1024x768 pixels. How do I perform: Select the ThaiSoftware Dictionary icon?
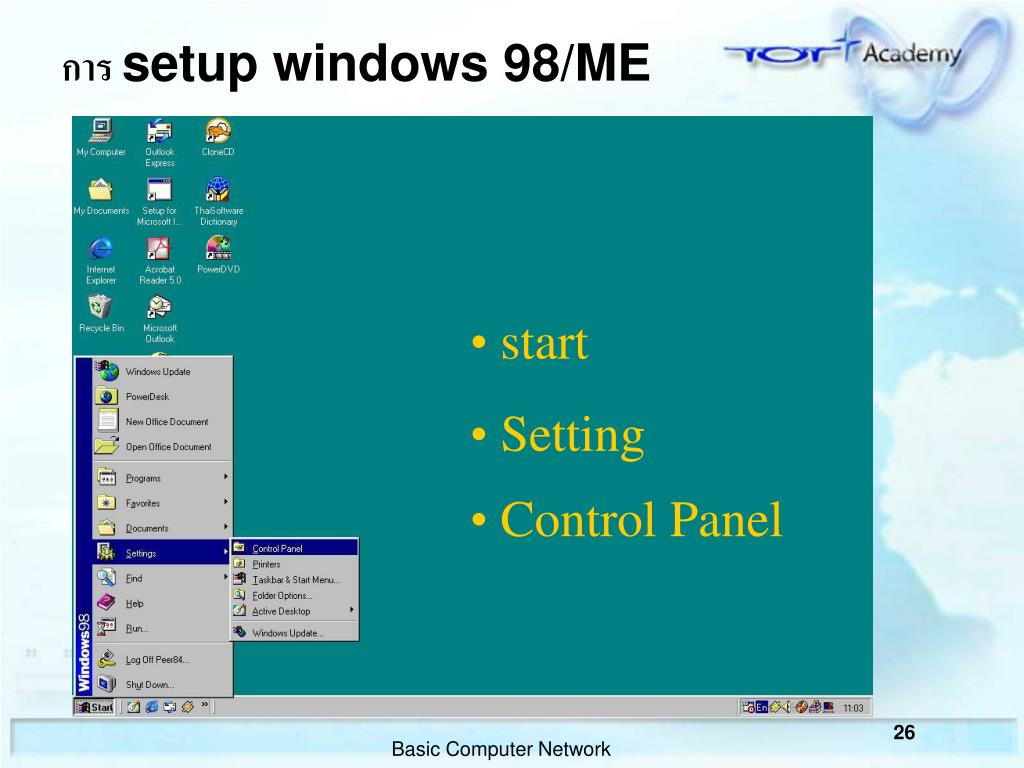[218, 202]
